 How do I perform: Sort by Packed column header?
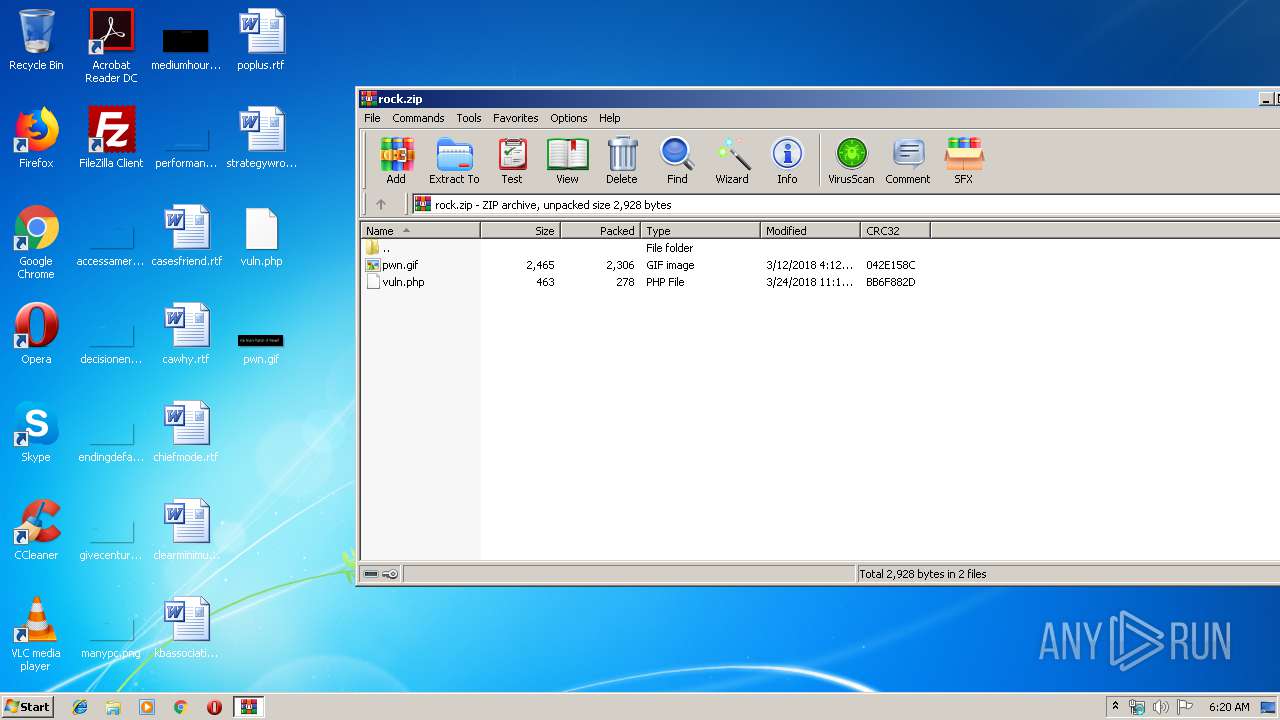[600, 230]
